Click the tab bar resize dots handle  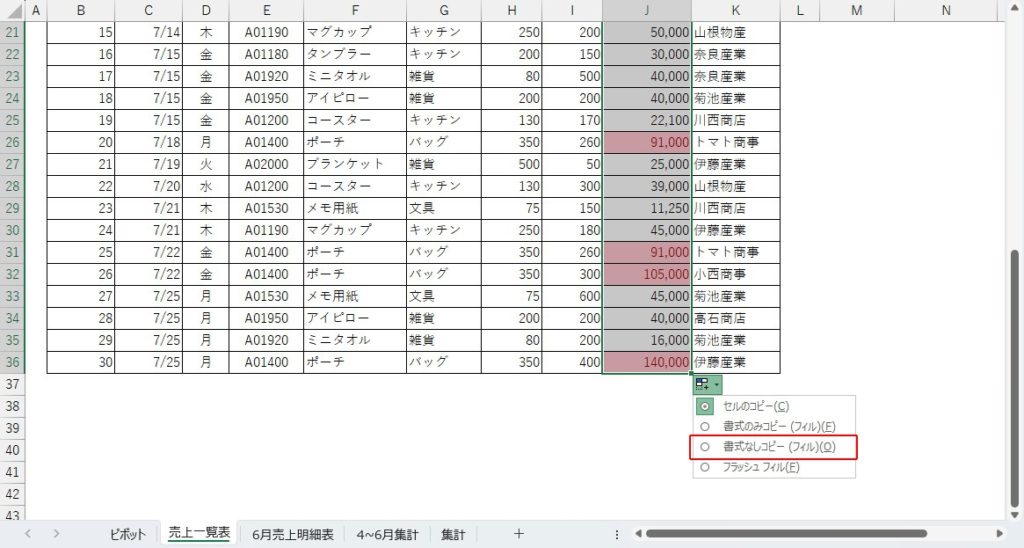pos(617,534)
